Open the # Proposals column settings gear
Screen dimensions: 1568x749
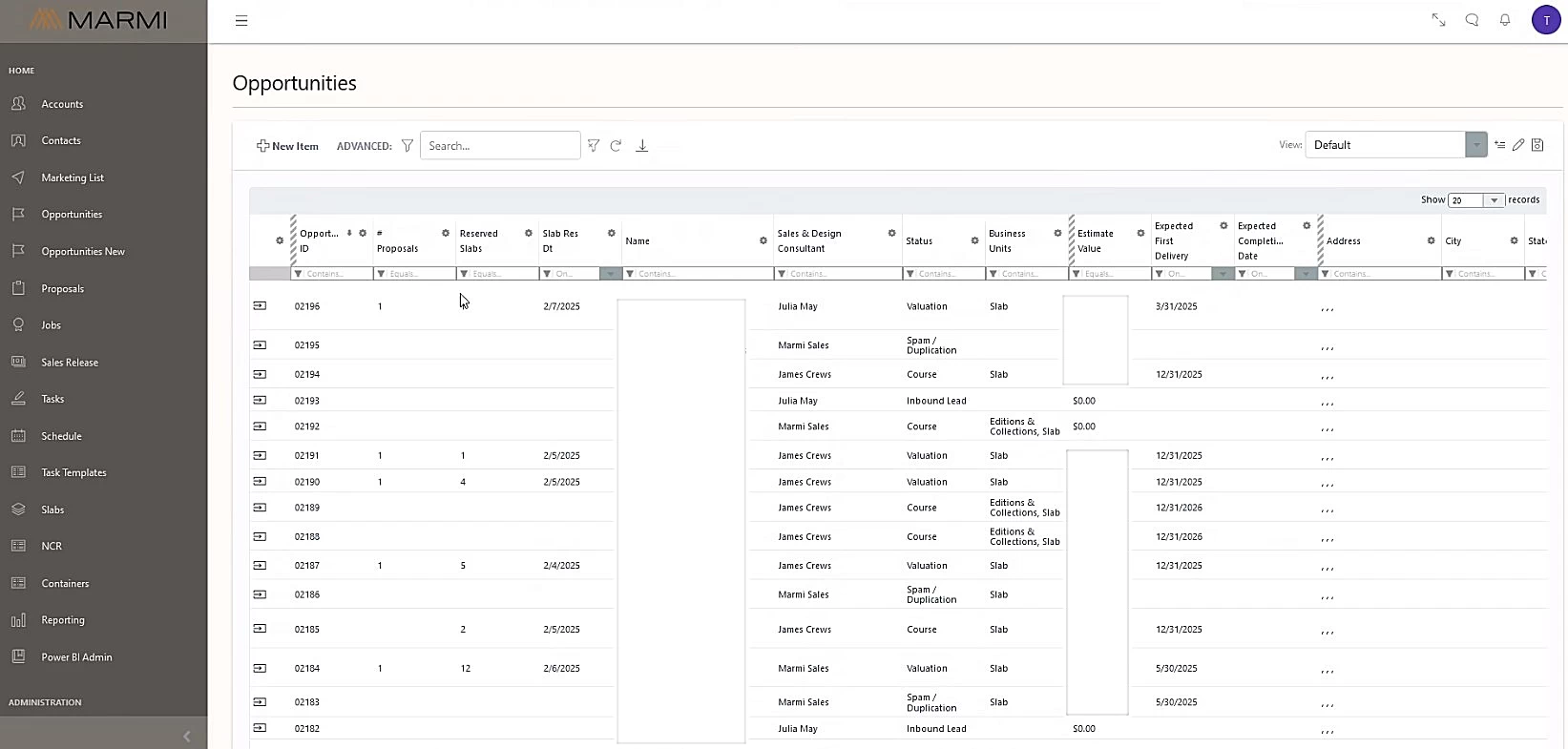(446, 233)
